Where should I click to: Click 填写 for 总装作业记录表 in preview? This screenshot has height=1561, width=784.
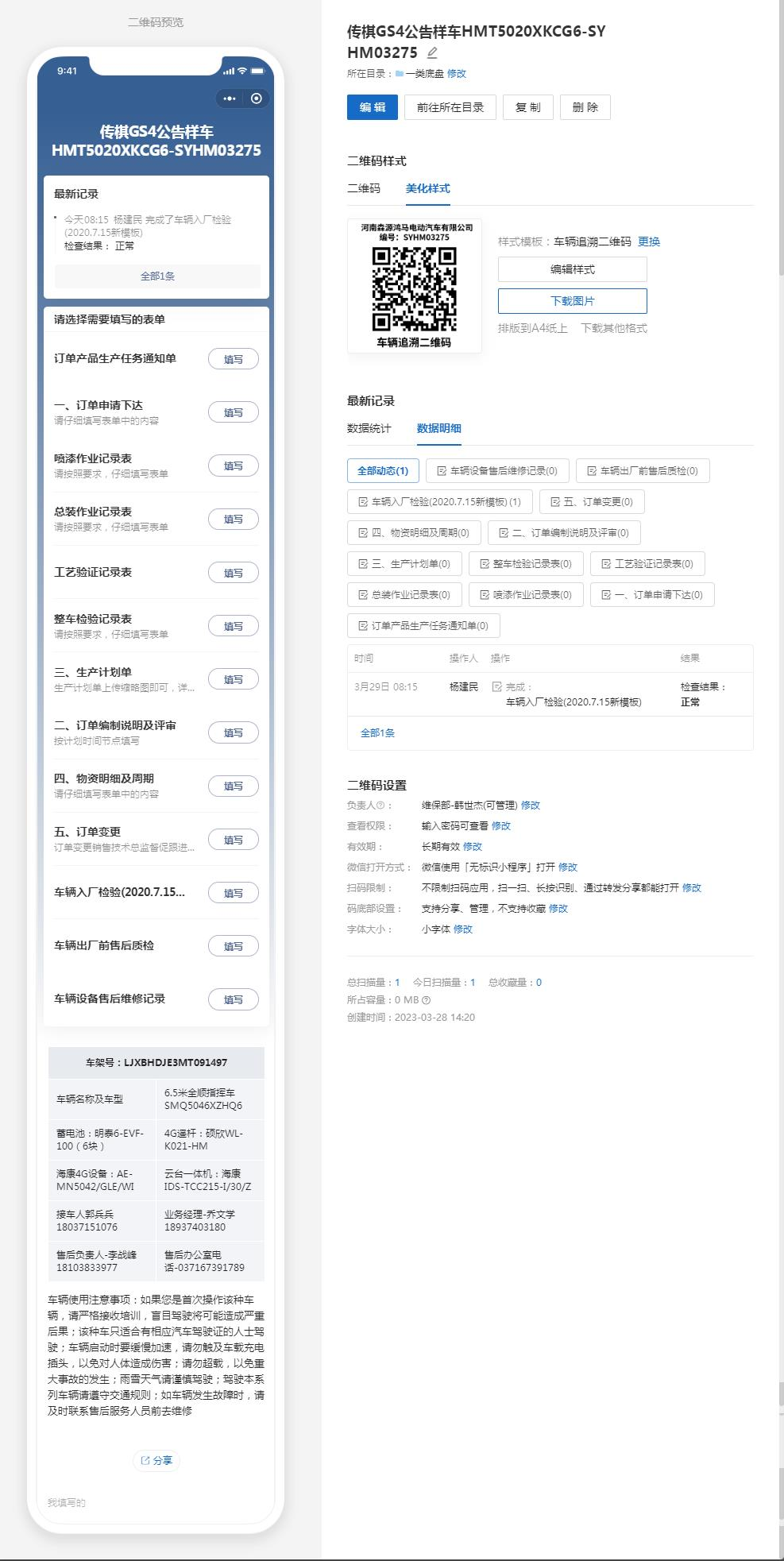click(234, 519)
